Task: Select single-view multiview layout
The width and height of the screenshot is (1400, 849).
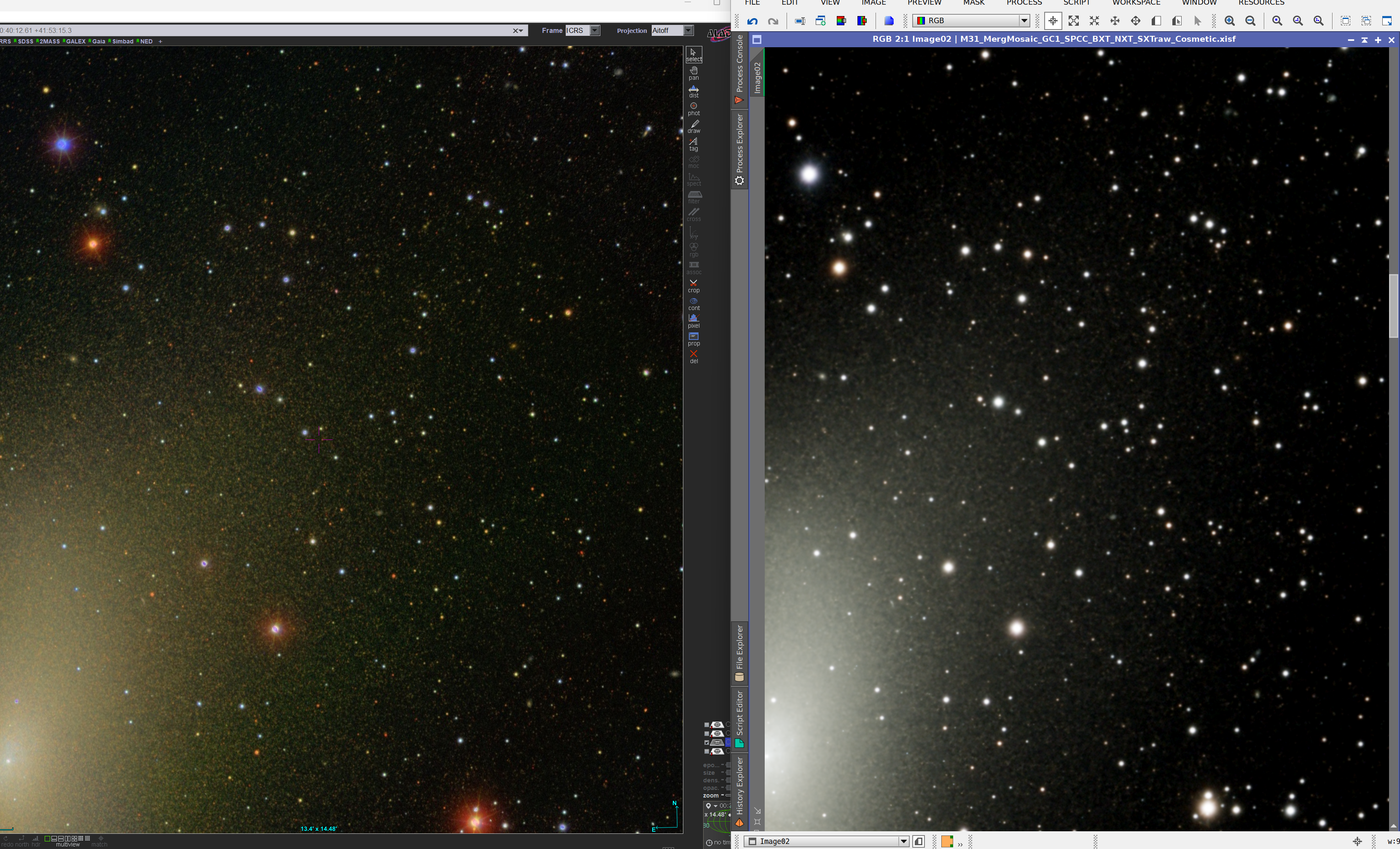Action: click(x=47, y=839)
